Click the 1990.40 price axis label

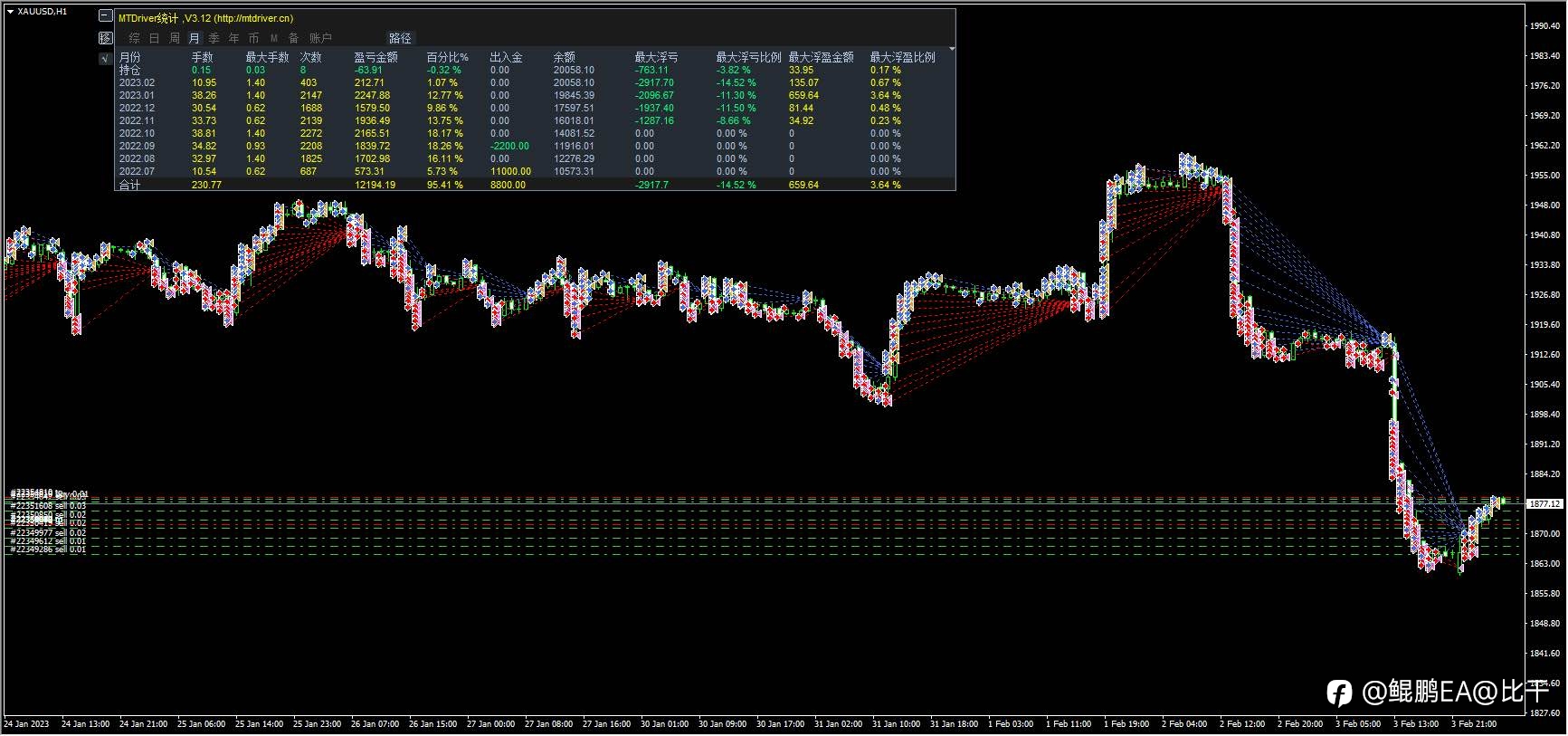point(1544,26)
